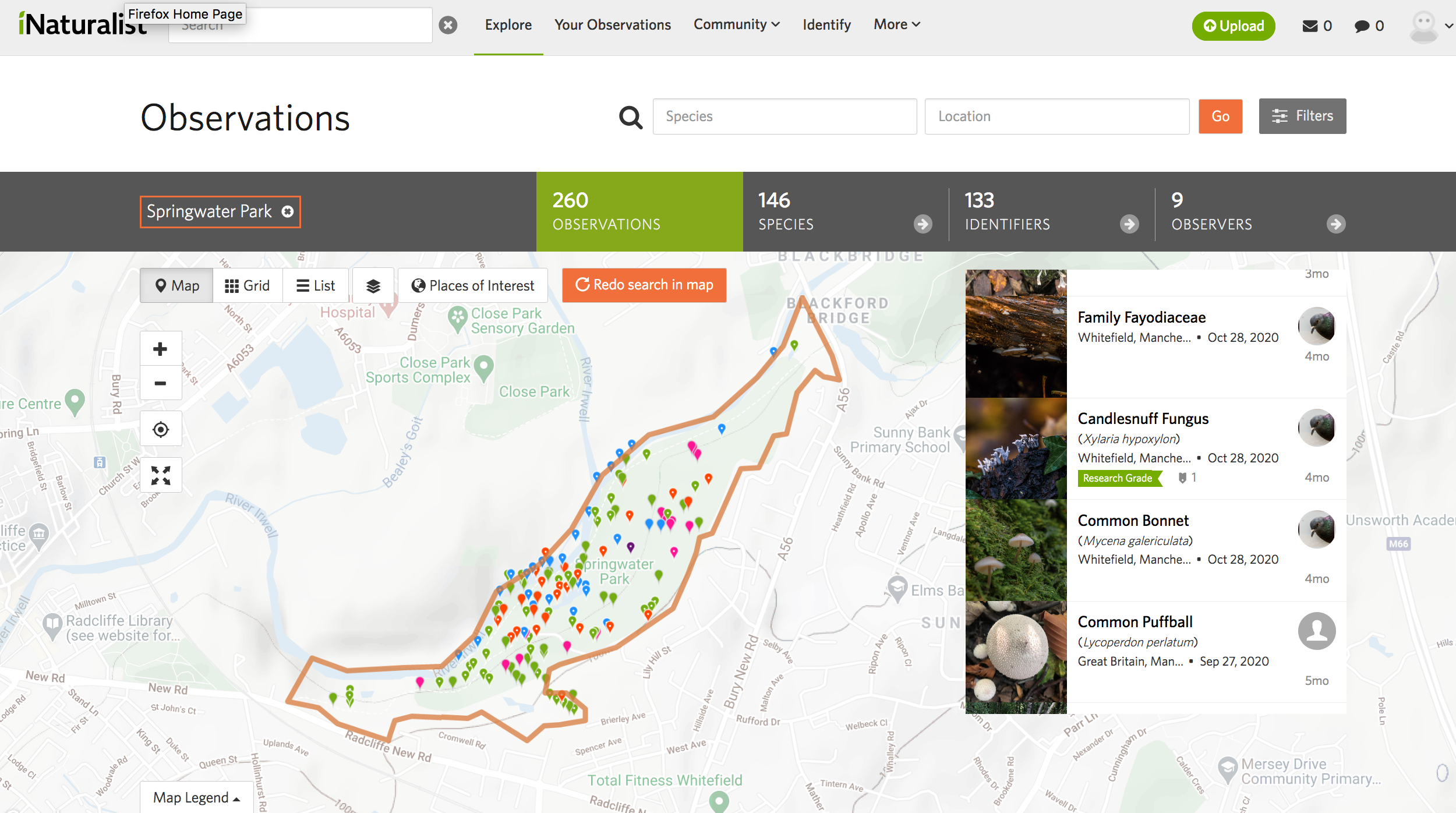This screenshot has width=1456, height=813.
Task: Zoom in the map with plus button
Action: click(160, 349)
